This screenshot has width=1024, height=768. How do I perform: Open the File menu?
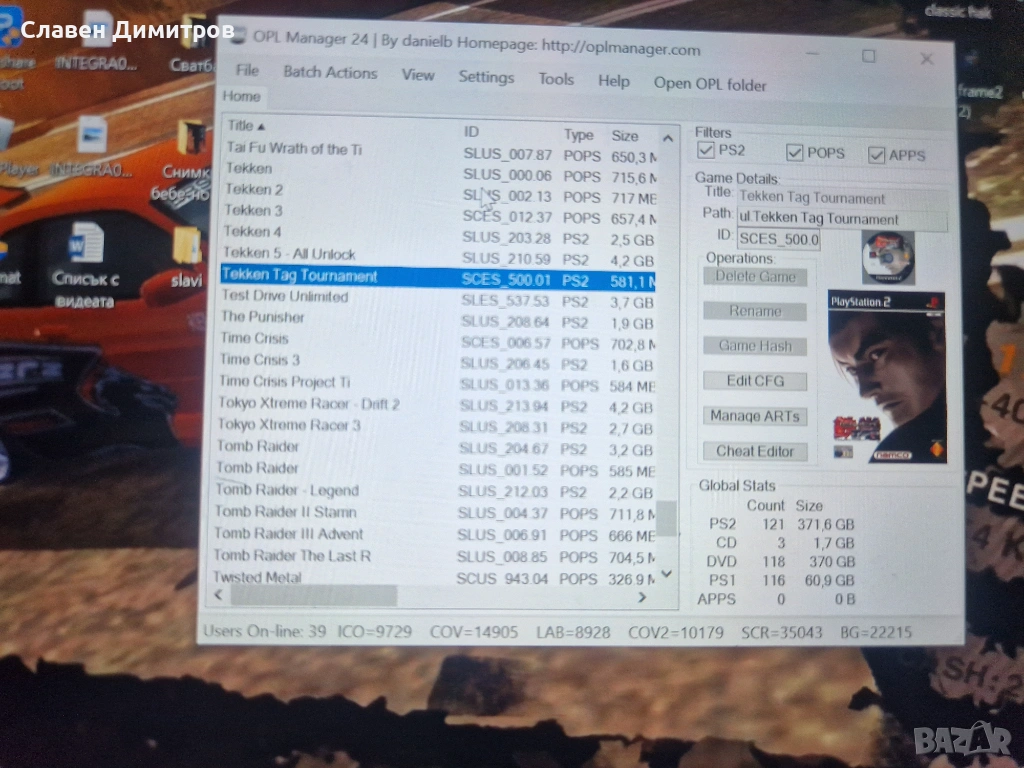(x=247, y=71)
